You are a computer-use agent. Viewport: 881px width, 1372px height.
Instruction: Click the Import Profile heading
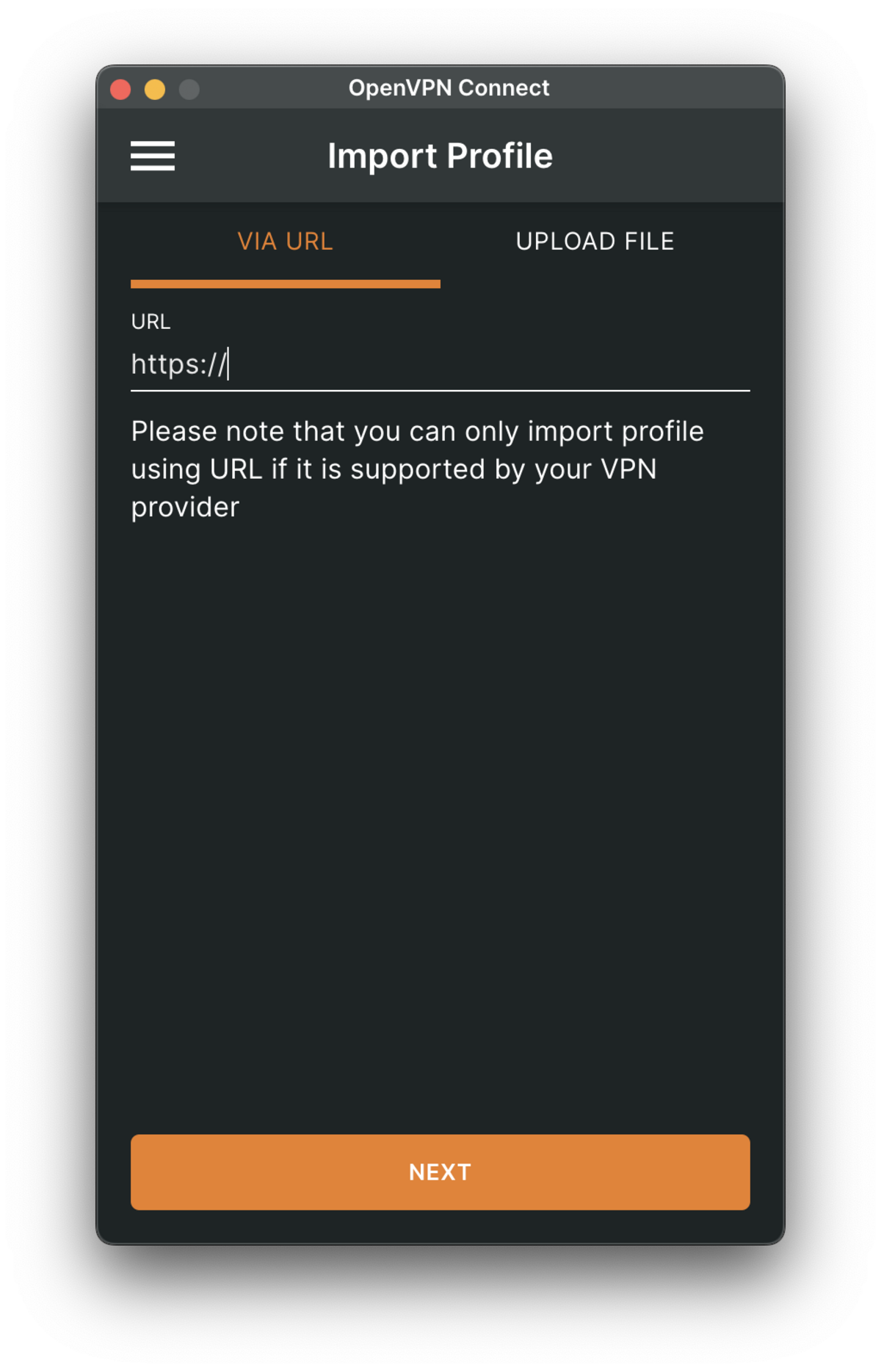(440, 156)
